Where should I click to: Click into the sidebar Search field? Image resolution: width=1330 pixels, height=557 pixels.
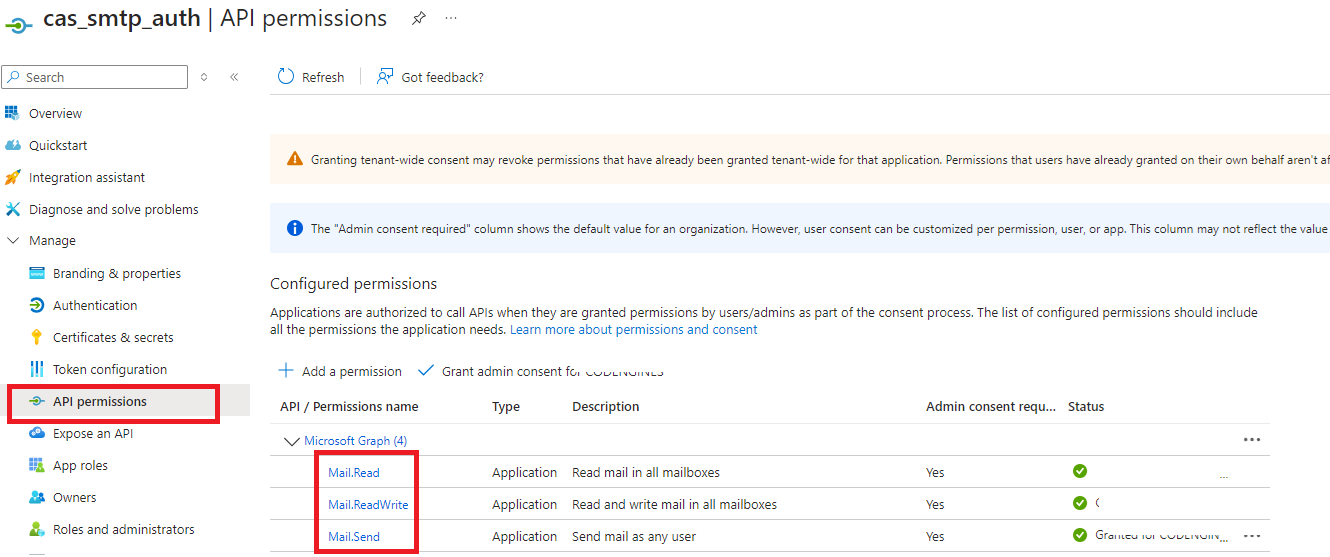[95, 77]
